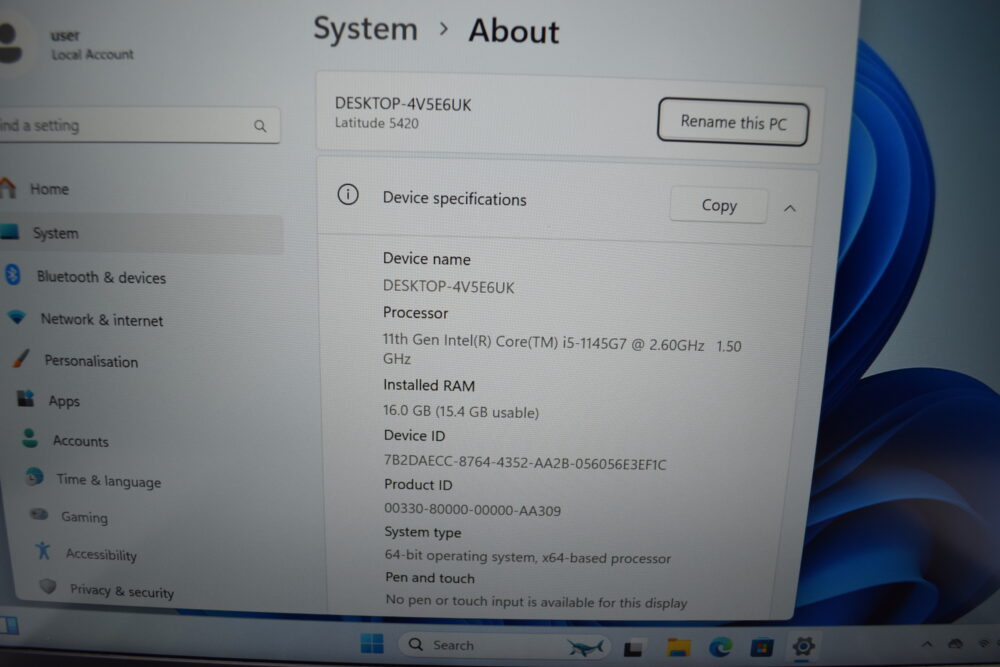Click the Device specifications info icon

348,194
